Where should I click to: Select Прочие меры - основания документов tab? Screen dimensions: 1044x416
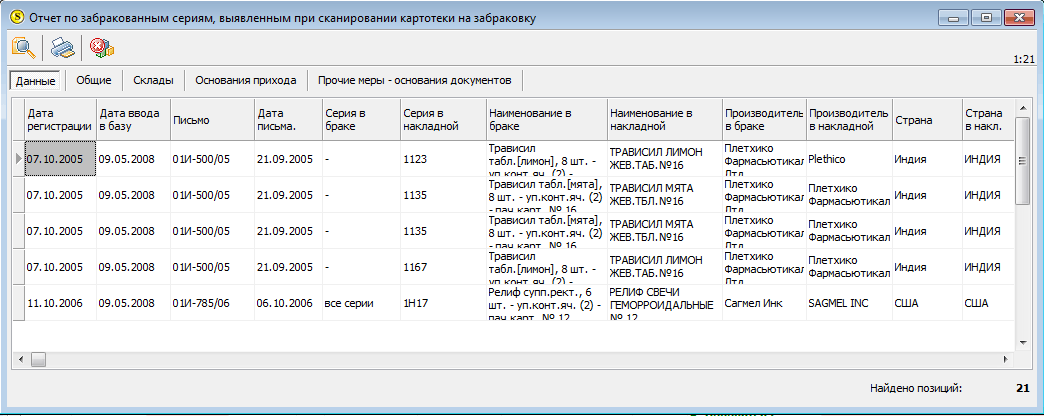click(414, 81)
